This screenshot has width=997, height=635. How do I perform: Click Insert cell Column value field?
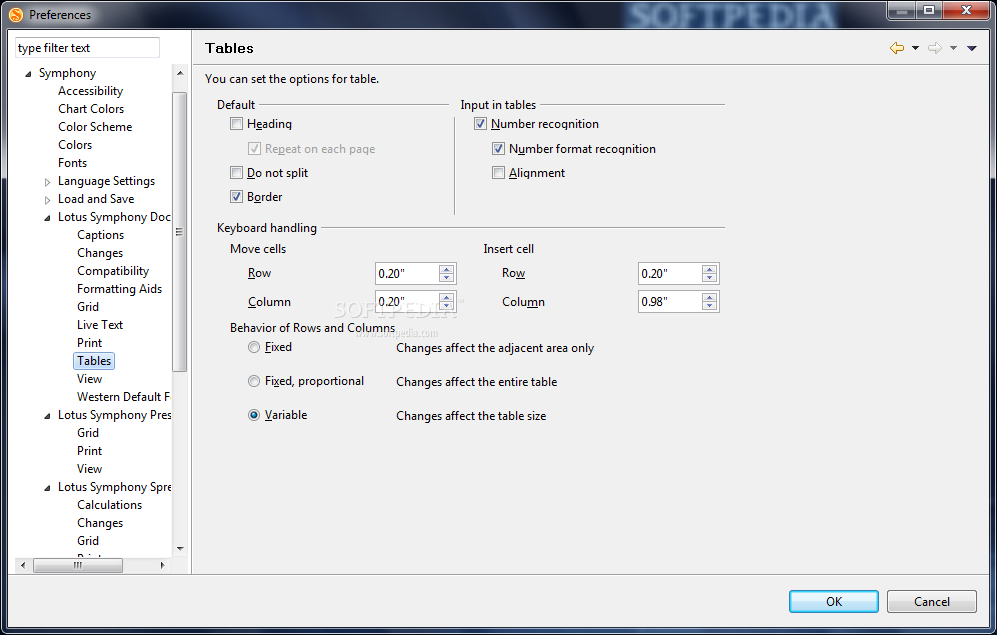click(x=670, y=301)
